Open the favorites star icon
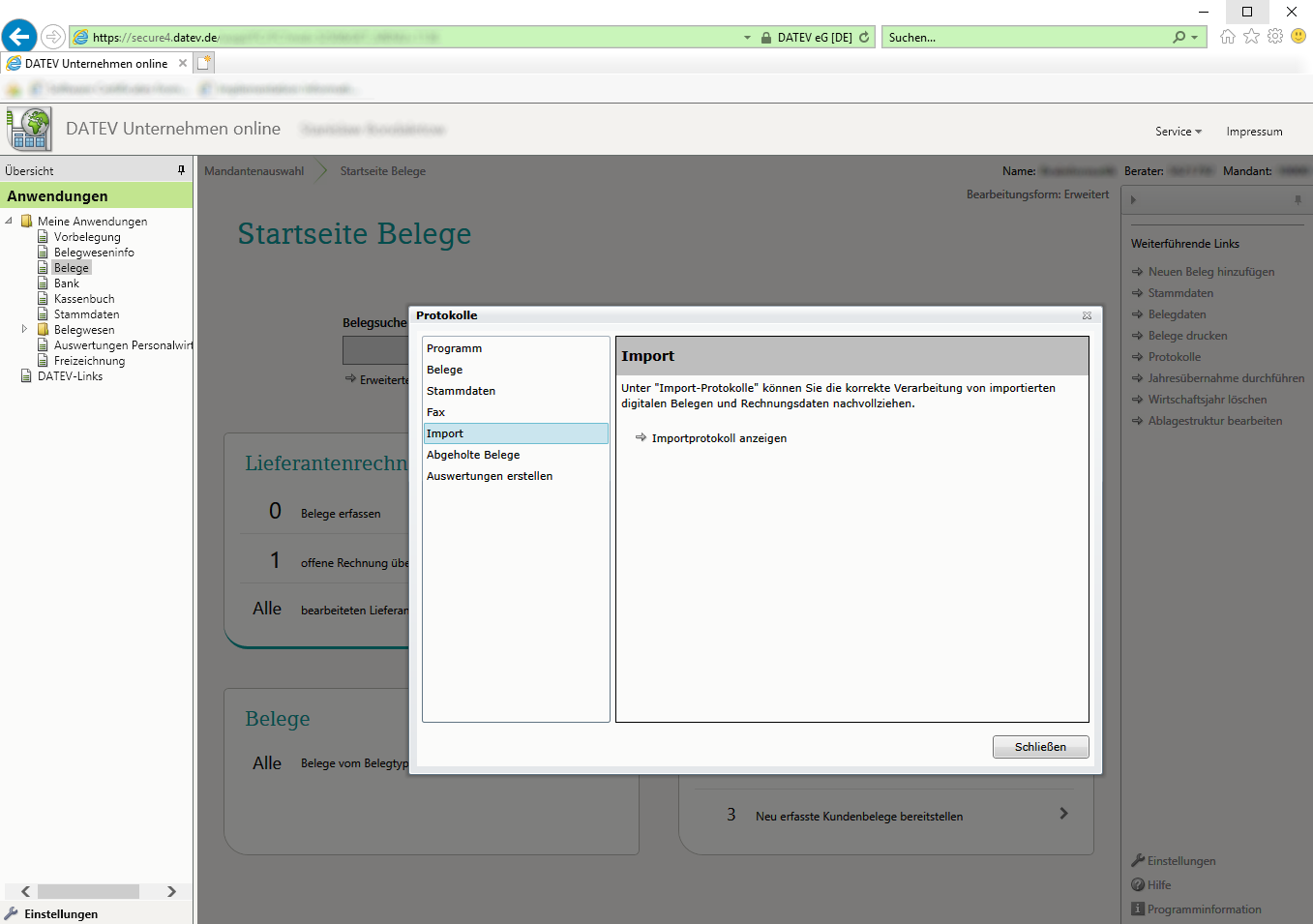The height and width of the screenshot is (924, 1313). point(1251,36)
